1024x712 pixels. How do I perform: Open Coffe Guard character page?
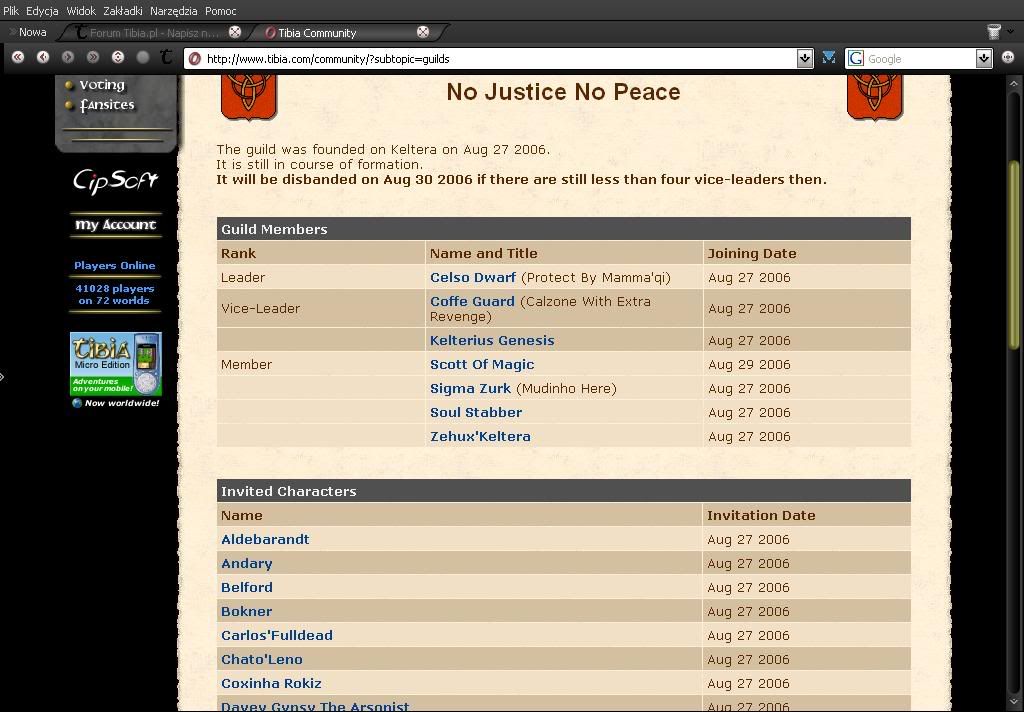point(472,301)
